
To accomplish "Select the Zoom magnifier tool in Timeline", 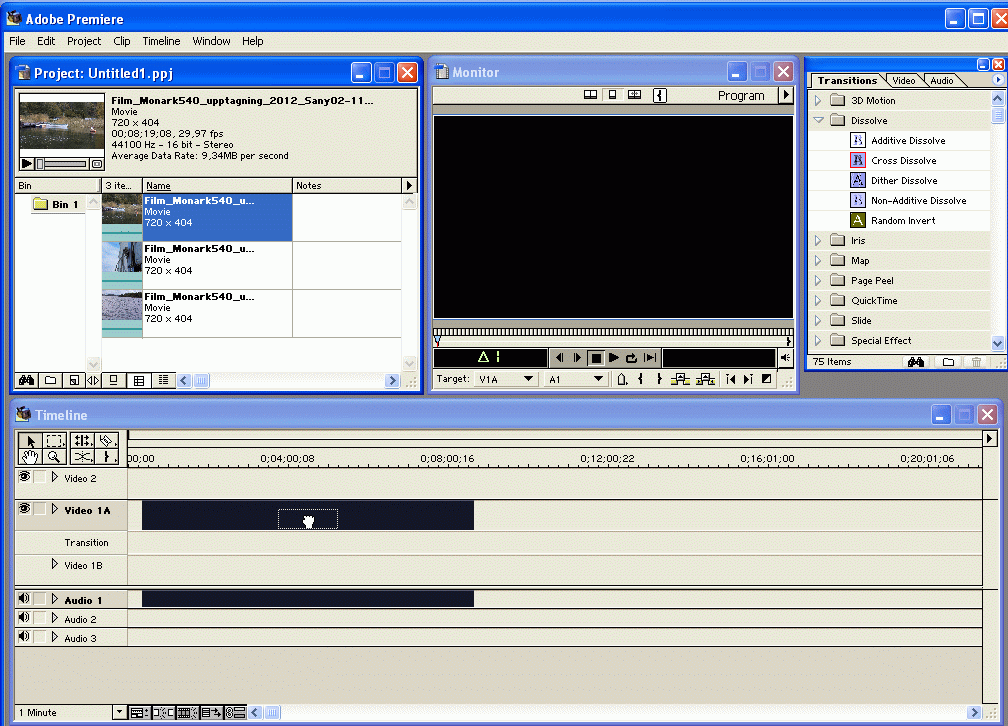I will 55,457.
